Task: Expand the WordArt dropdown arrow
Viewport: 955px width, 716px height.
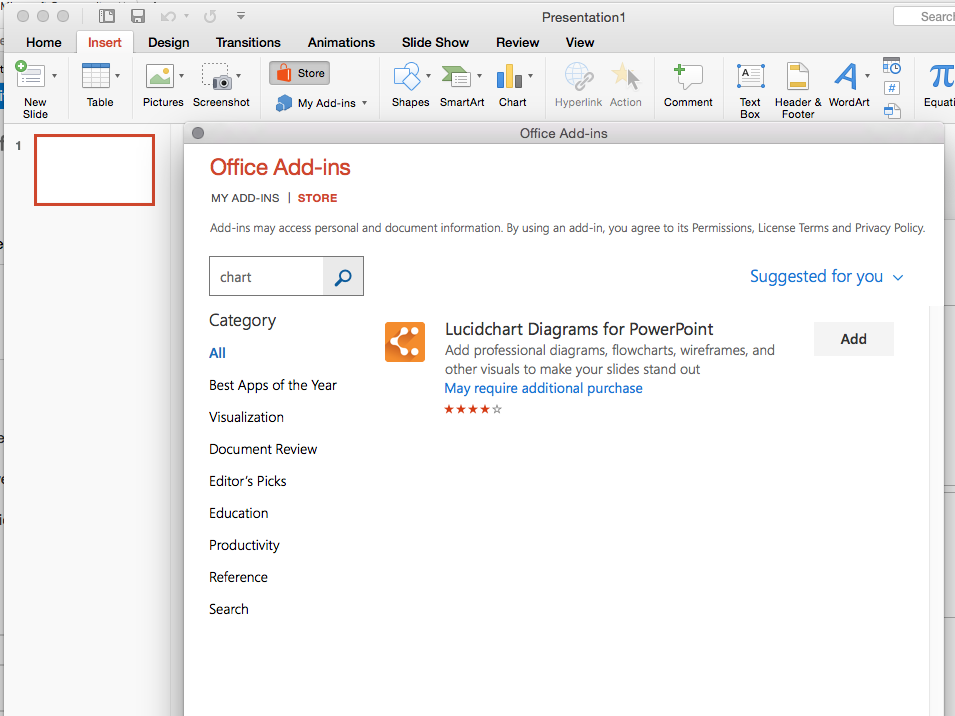Action: click(867, 75)
